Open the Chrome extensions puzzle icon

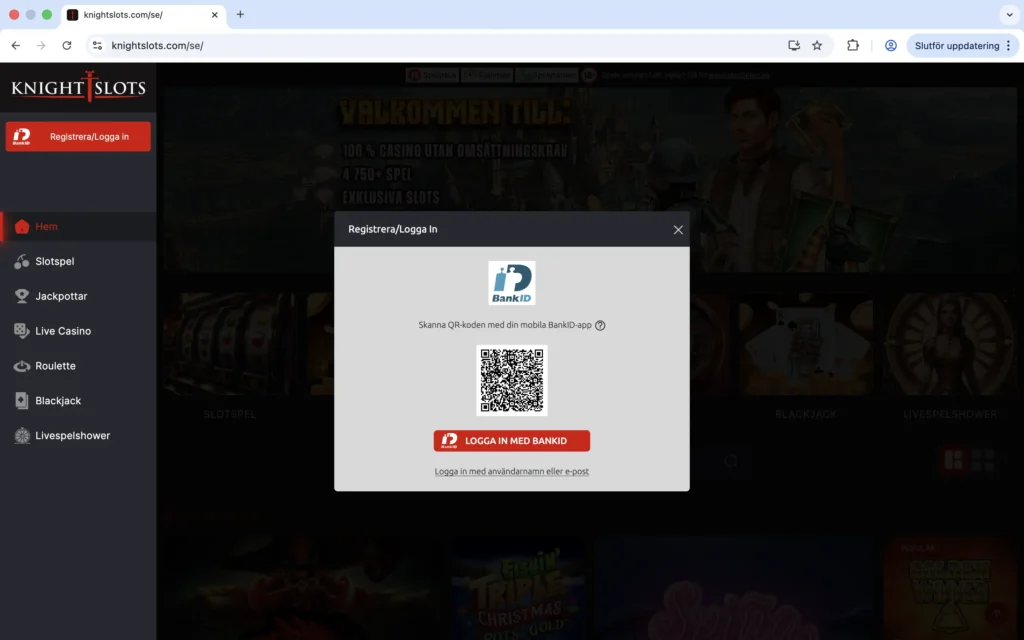coord(851,45)
